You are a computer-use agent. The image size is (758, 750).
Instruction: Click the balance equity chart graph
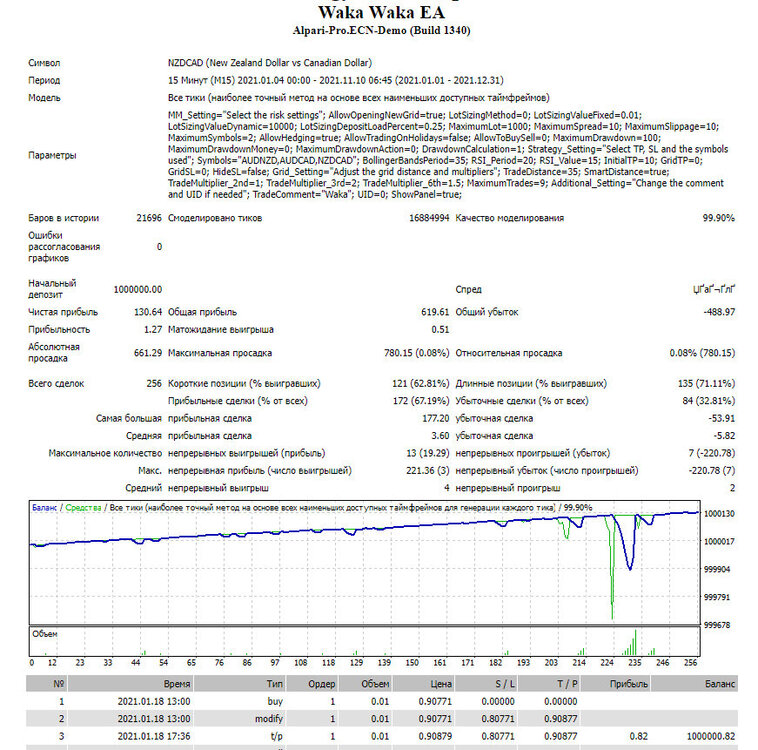[364, 563]
